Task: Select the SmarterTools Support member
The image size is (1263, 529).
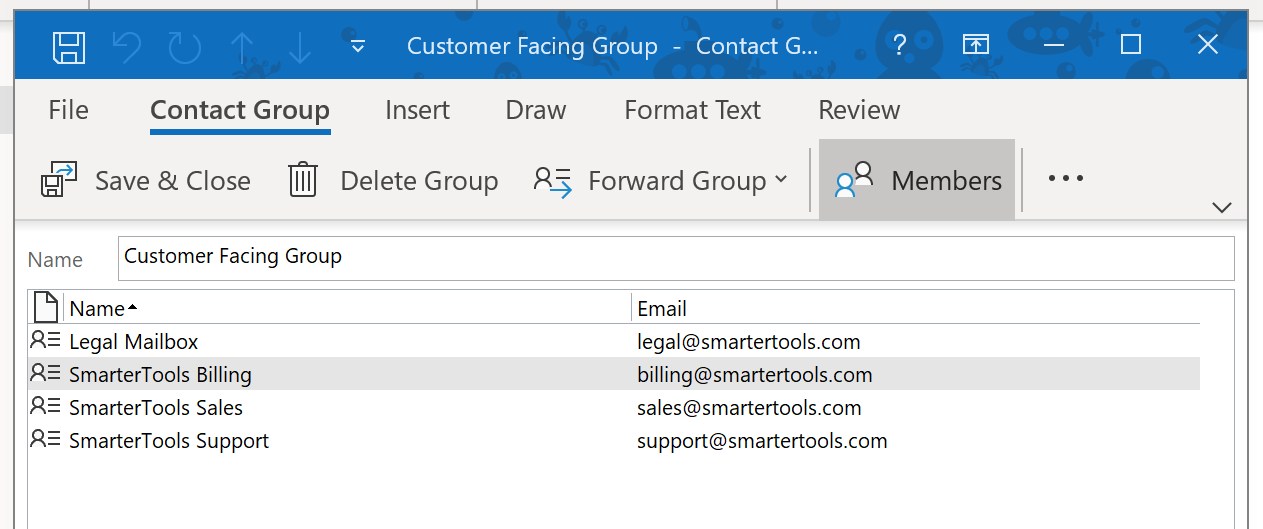Action: point(614,441)
